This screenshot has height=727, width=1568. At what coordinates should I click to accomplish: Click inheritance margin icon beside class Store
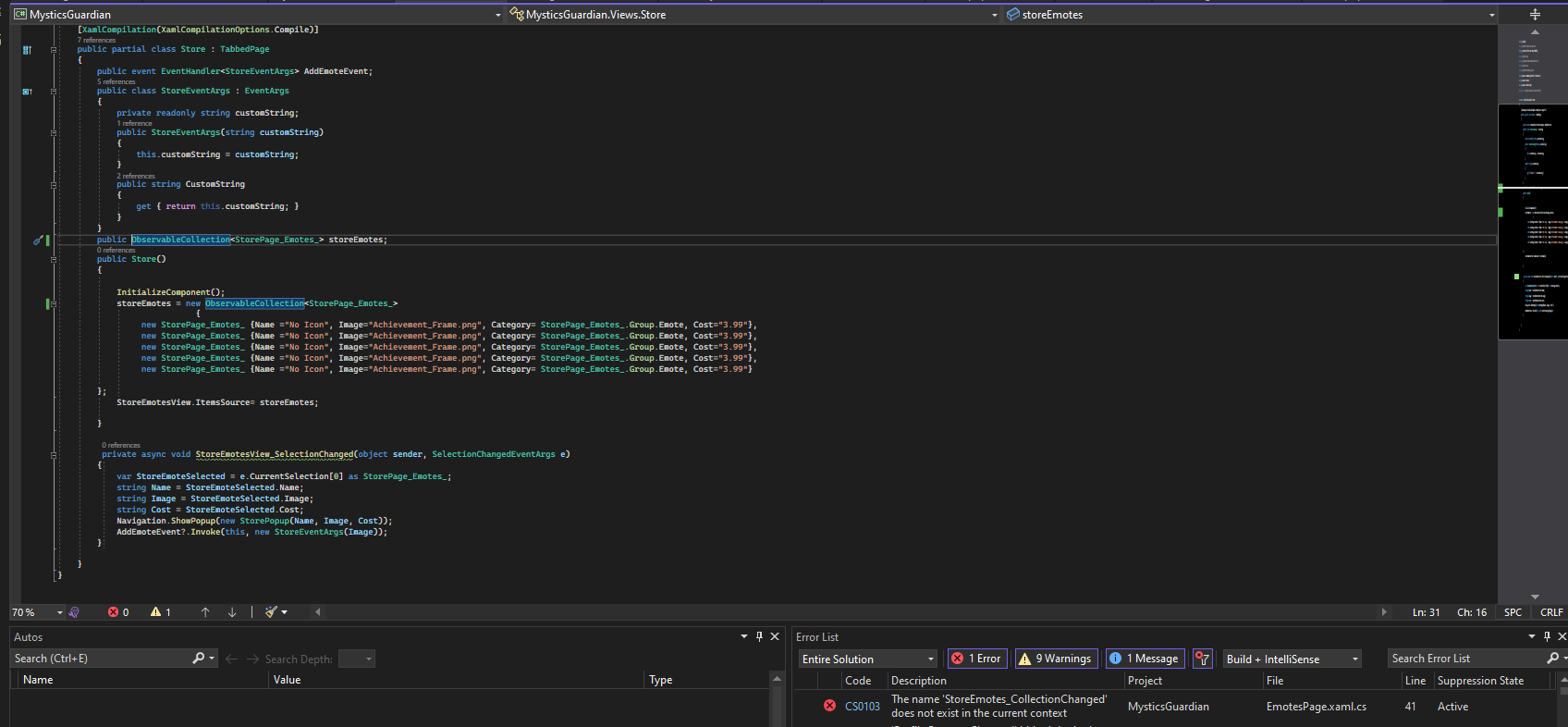tap(27, 50)
